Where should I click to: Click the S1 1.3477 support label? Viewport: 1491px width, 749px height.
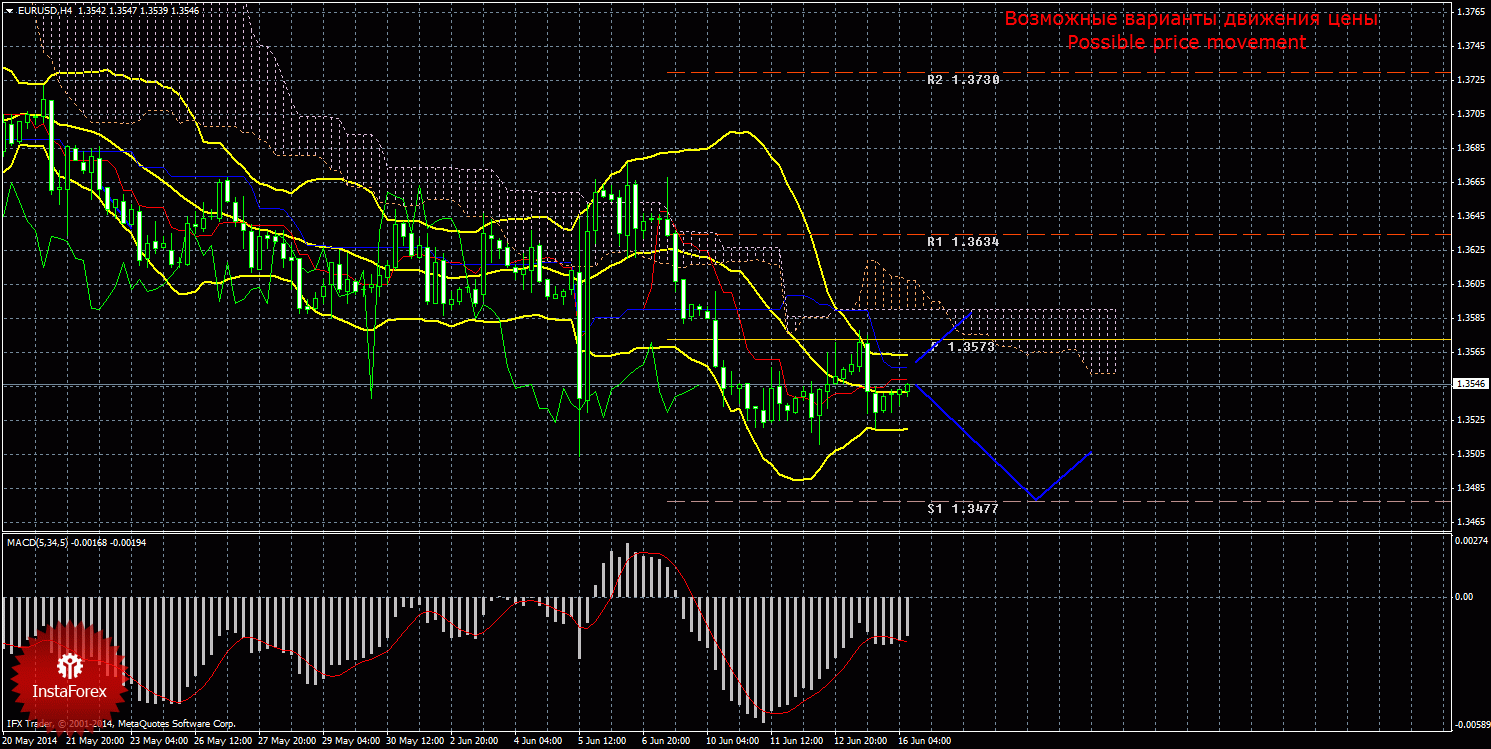click(962, 508)
